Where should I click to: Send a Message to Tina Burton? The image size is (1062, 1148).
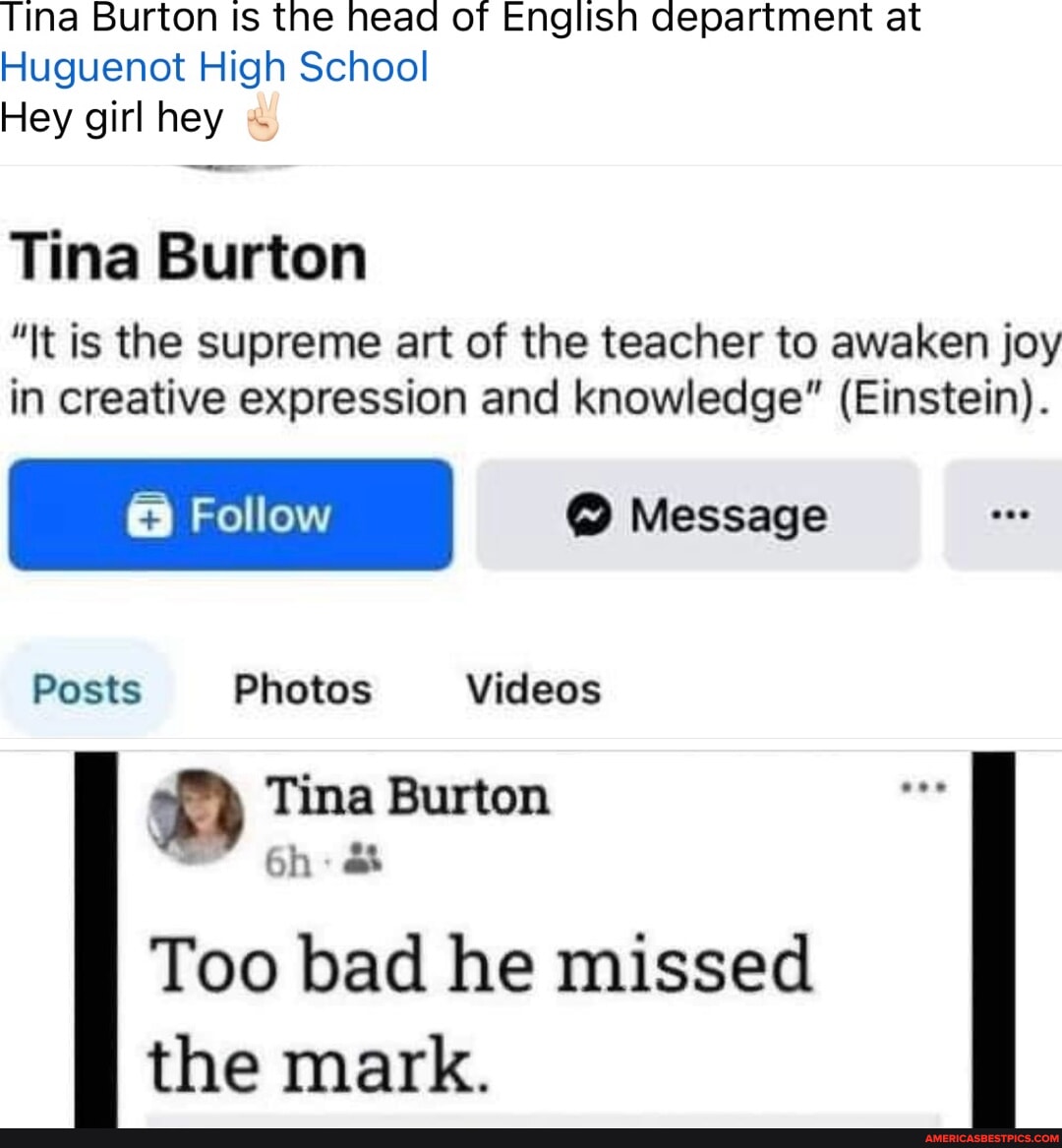[x=696, y=514]
